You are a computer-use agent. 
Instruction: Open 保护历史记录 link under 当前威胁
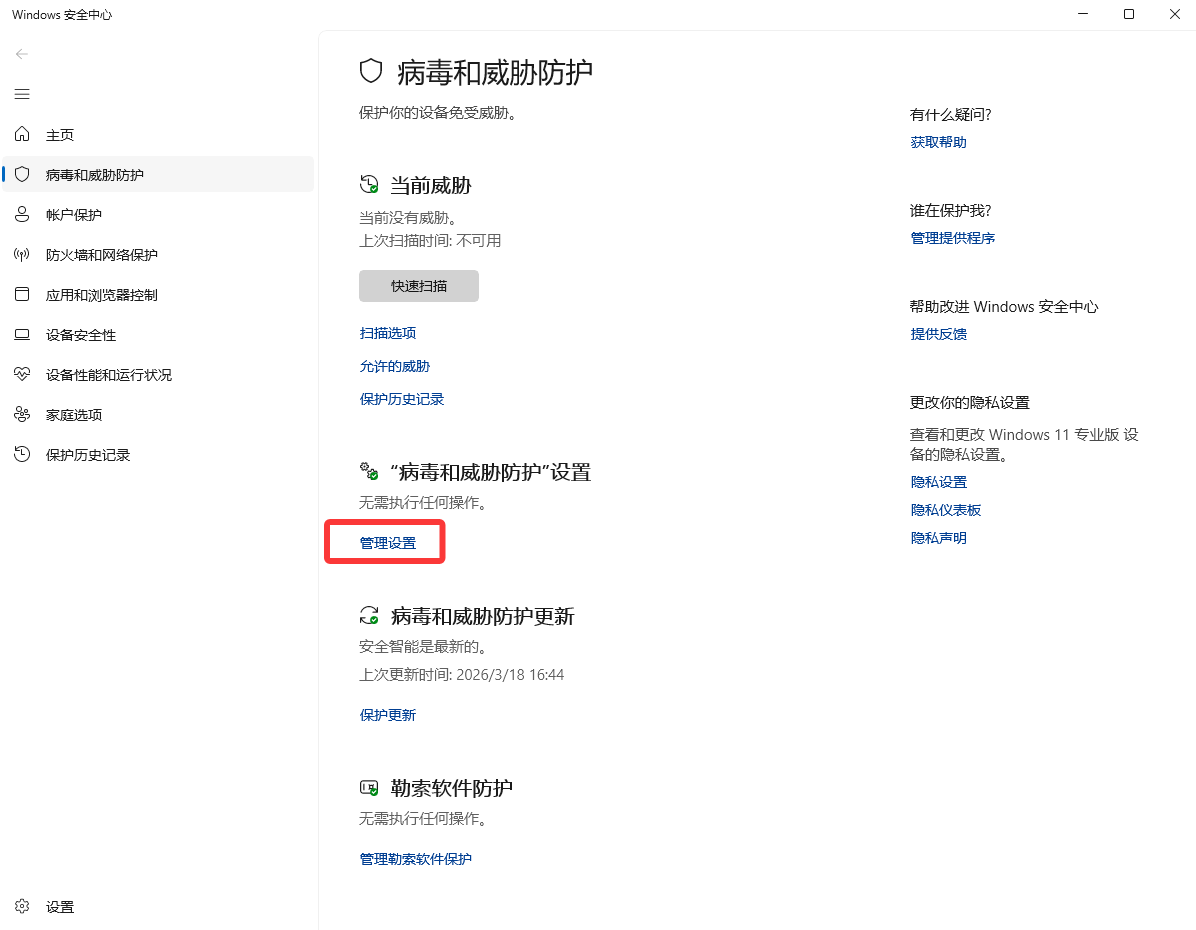[x=402, y=399]
